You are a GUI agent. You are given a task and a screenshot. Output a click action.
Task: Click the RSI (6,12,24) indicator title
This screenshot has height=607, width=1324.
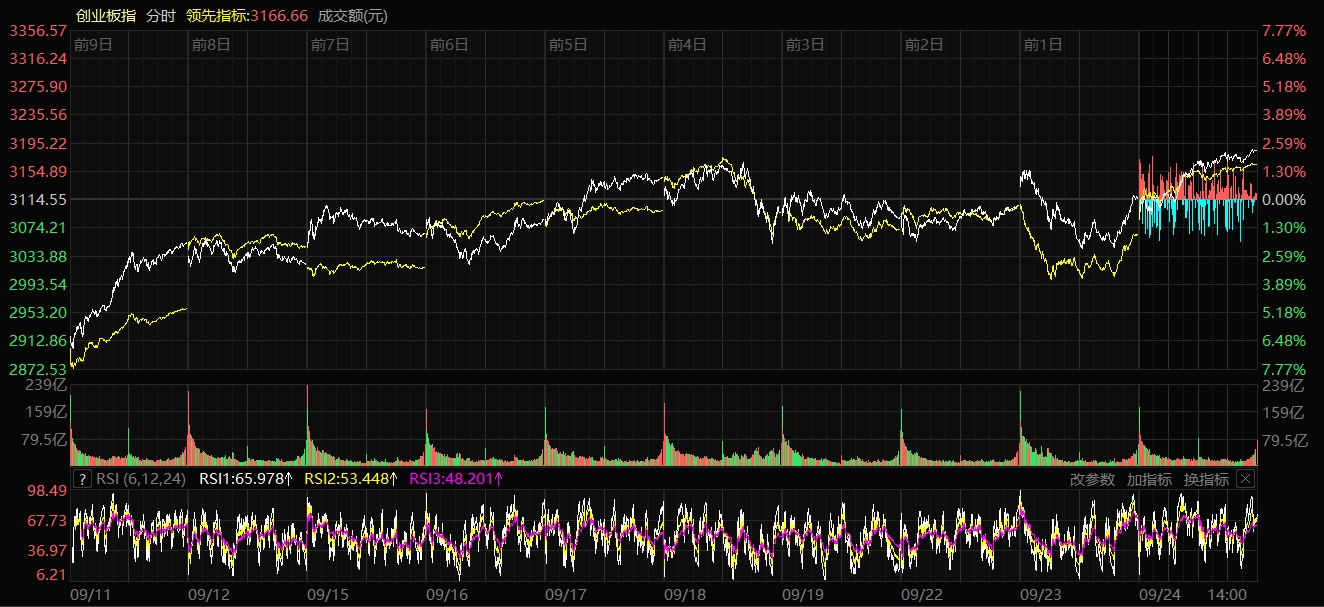(x=141, y=479)
